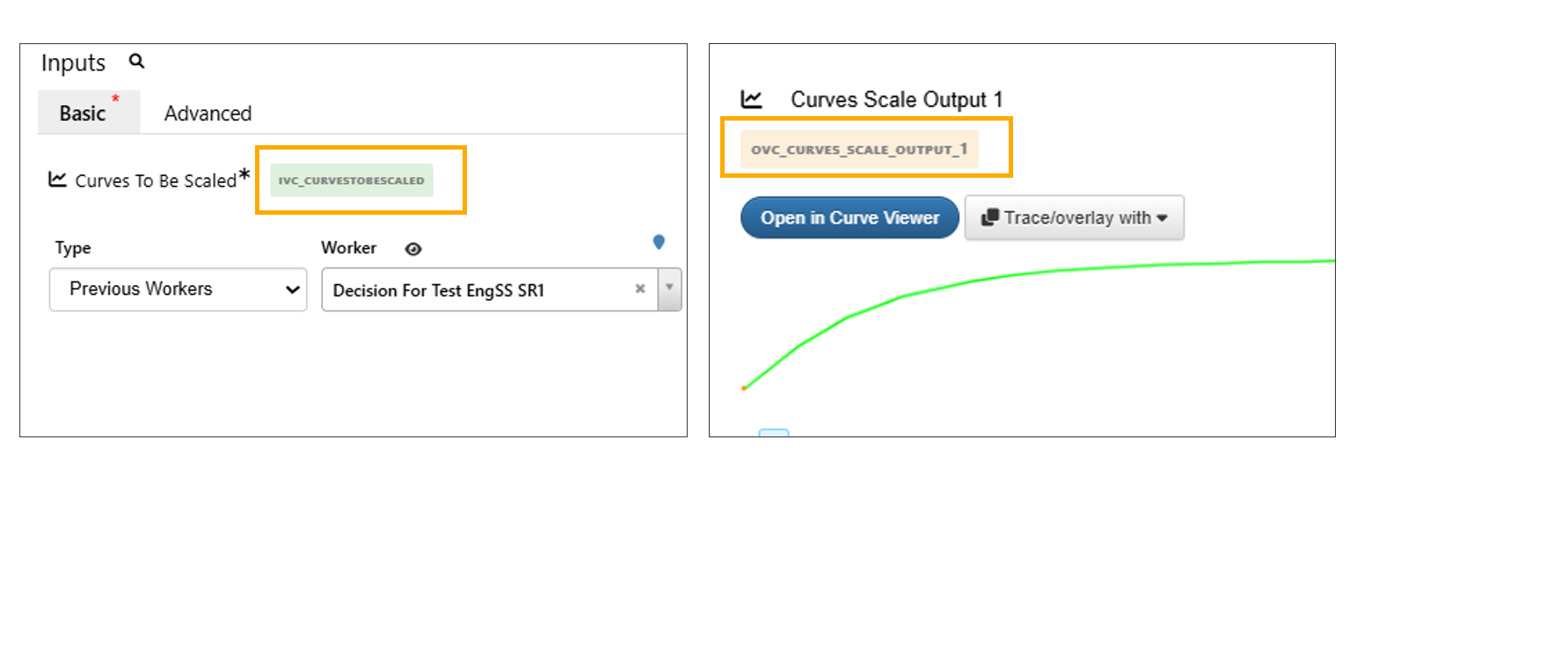Switch to the Basic tab
Image resolution: width=1568 pixels, height=660 pixels.
(83, 114)
